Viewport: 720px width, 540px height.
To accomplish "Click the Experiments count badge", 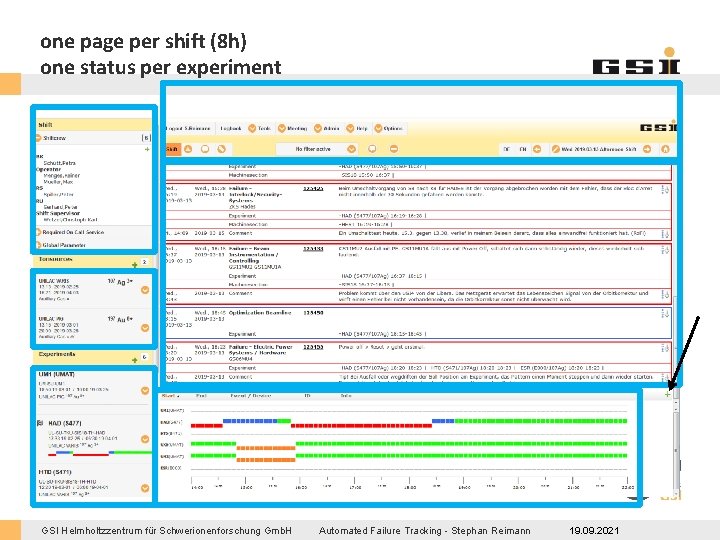I will coord(145,357).
